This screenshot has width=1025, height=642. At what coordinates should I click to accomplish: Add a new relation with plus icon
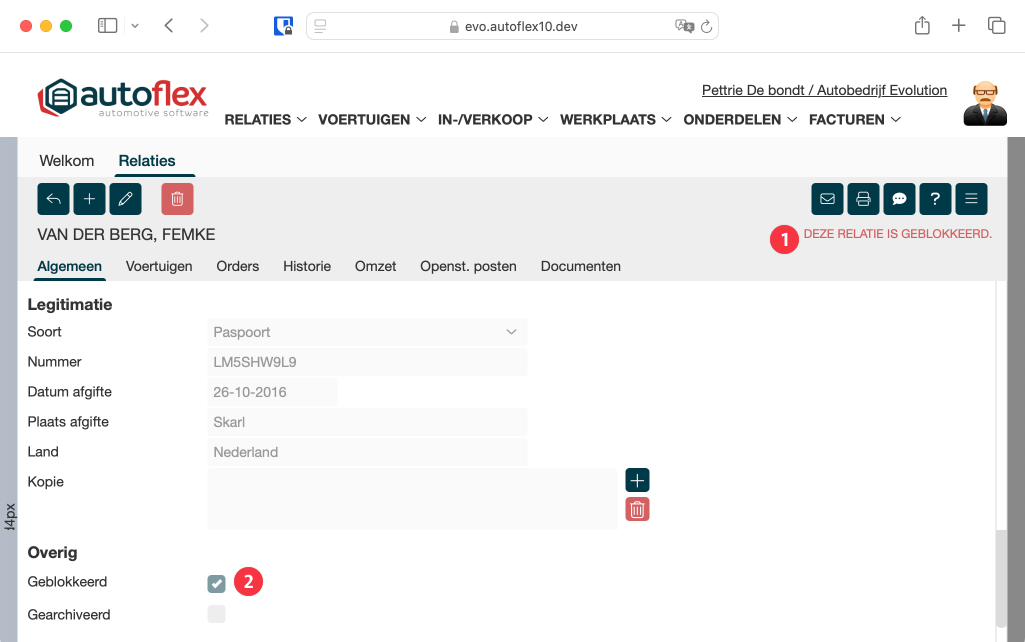(89, 199)
